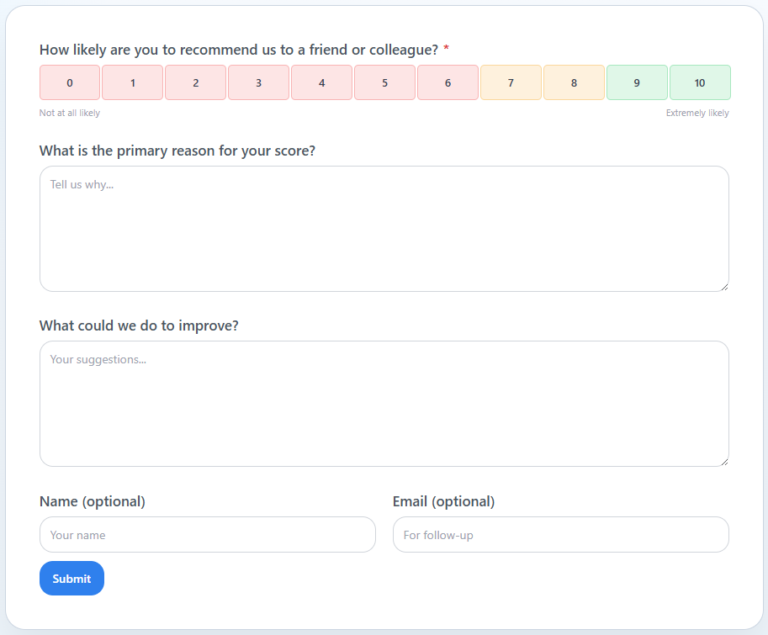Click the 'Your name' input field

[208, 535]
